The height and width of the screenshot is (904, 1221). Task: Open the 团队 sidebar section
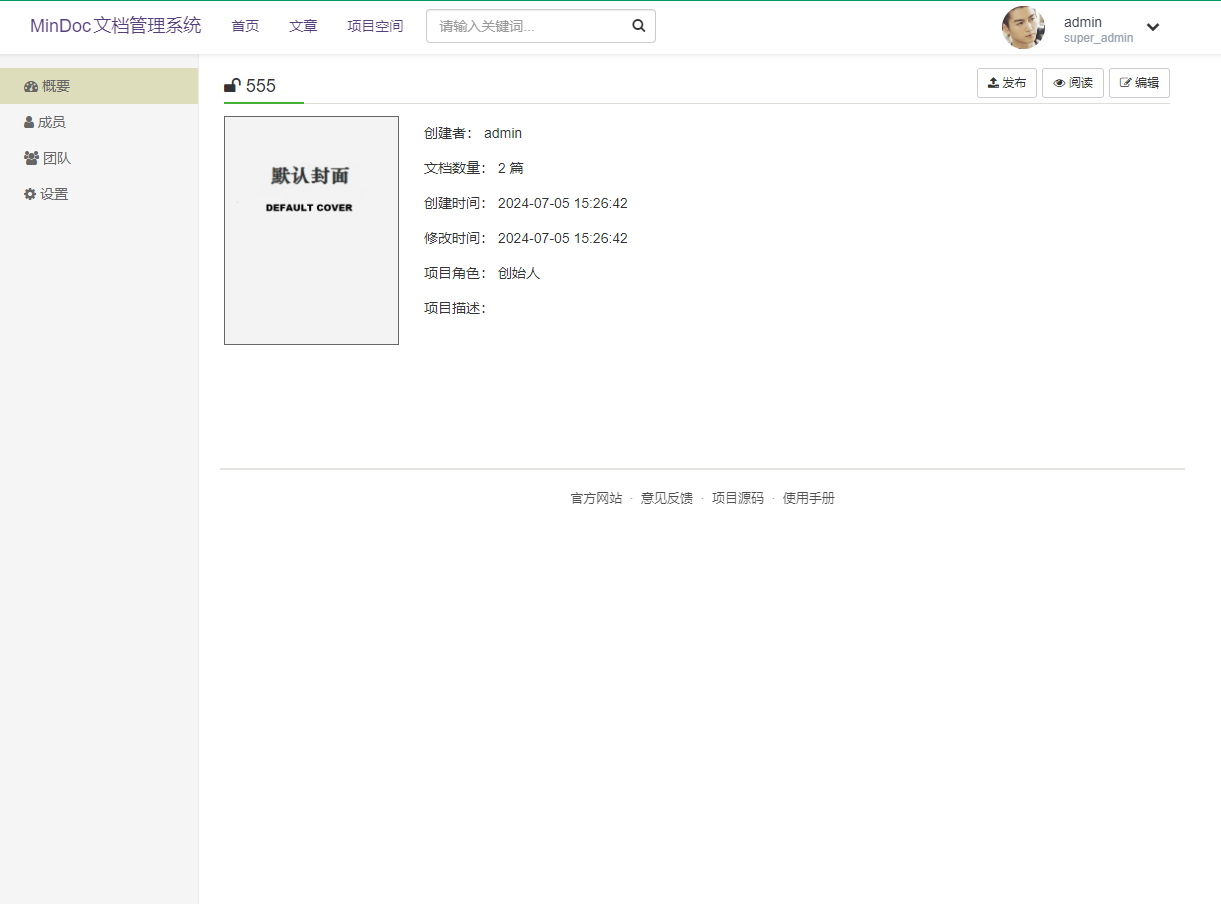pos(99,158)
